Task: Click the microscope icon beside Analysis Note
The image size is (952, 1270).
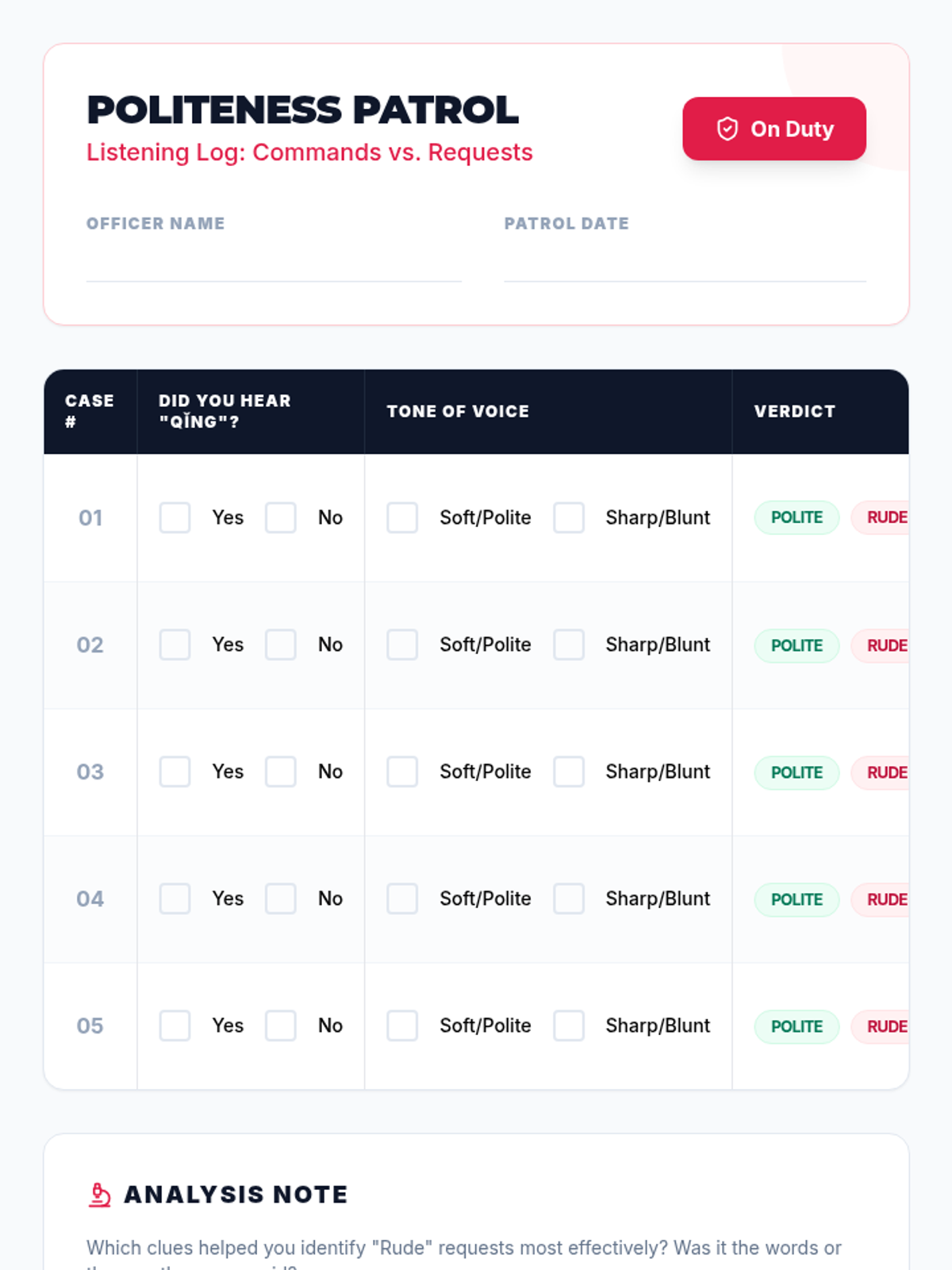Action: click(99, 1195)
